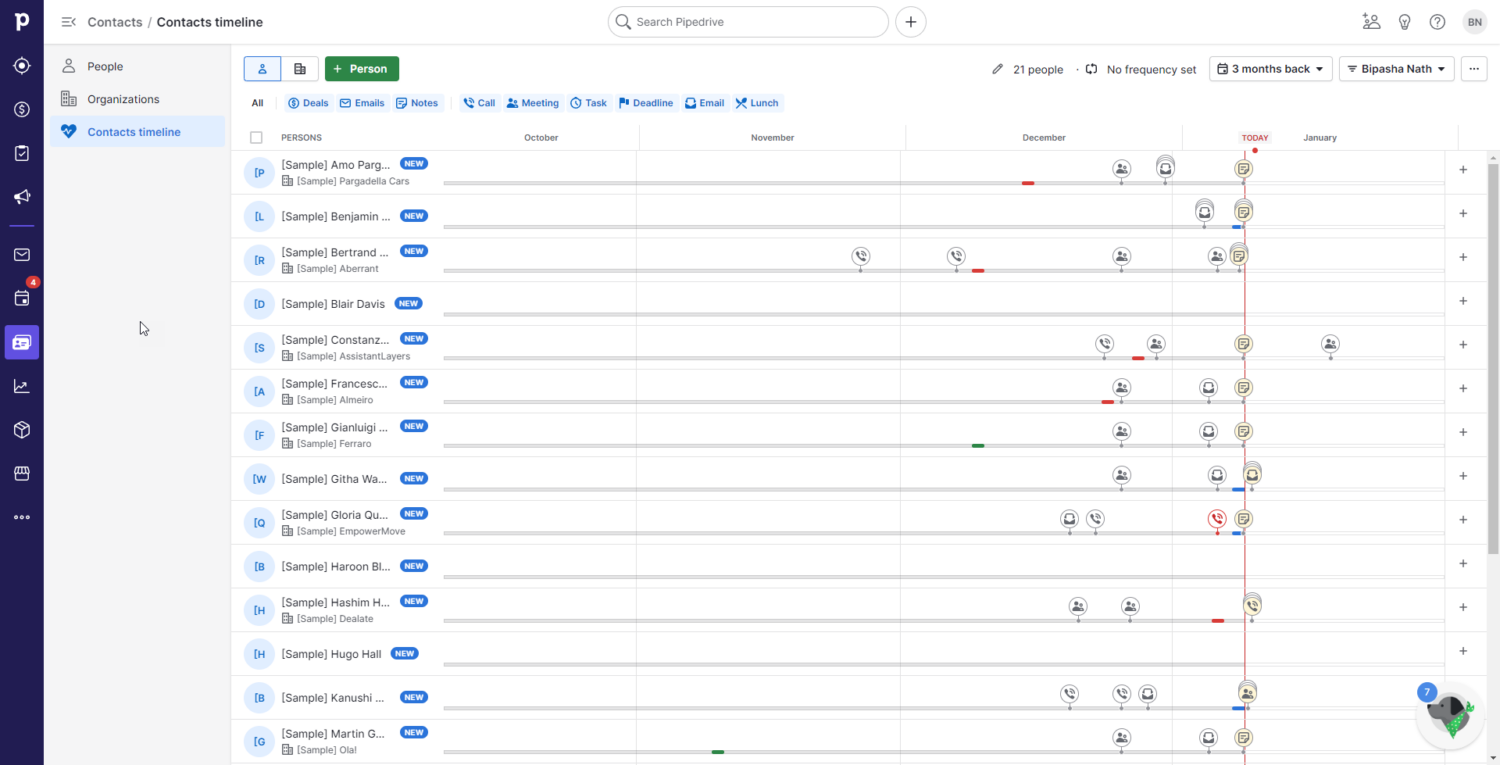Expand the Bipasha Nath filter dropdown
The height and width of the screenshot is (765, 1500).
(1396, 69)
